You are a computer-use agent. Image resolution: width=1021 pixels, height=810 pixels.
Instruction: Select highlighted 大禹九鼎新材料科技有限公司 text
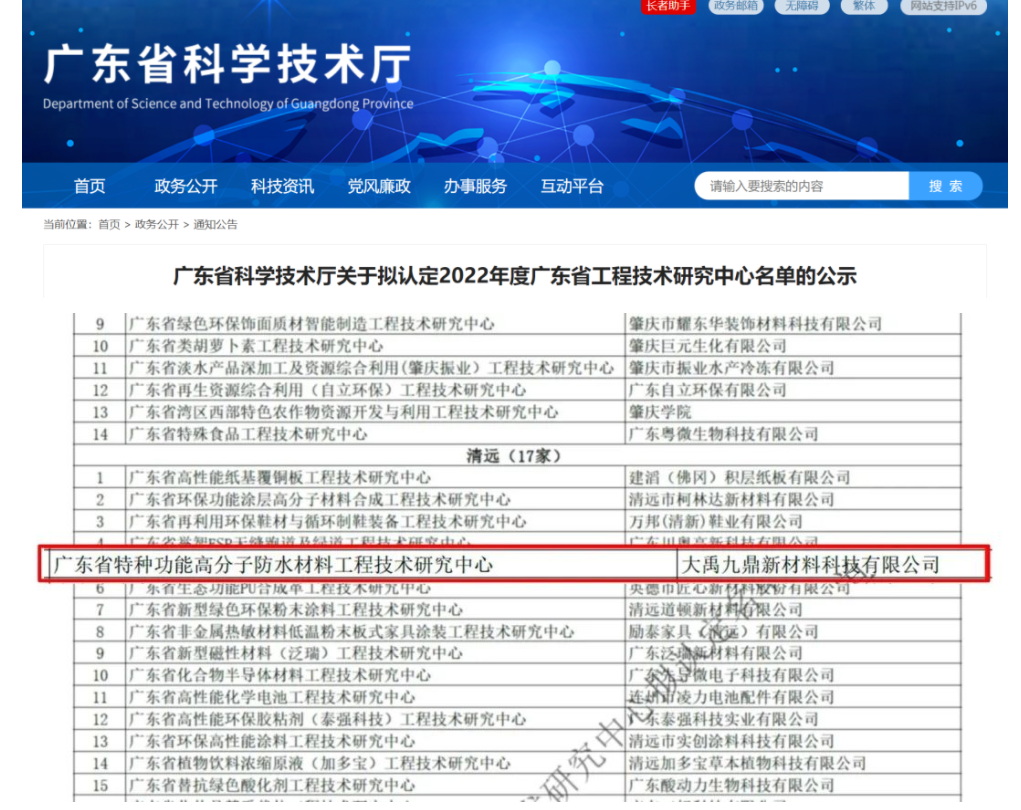[x=810, y=565]
